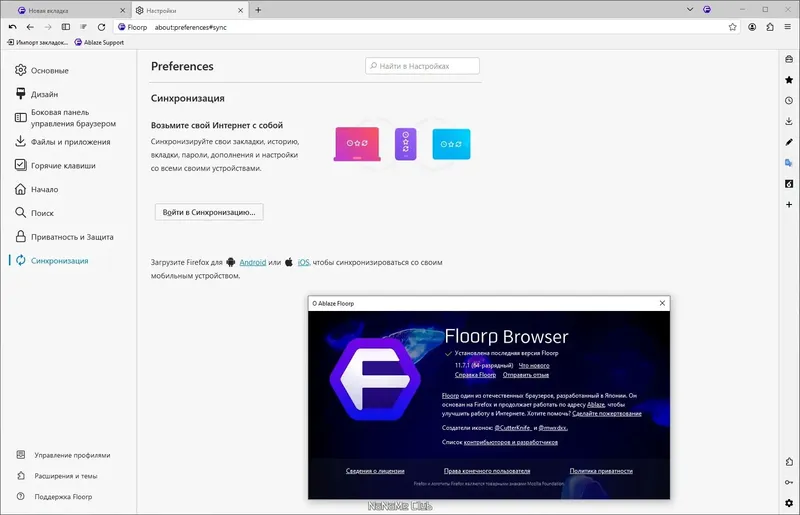Screen dimensions: 800x515
Task: Open a new tab with the plus
Action: [x=258, y=10]
